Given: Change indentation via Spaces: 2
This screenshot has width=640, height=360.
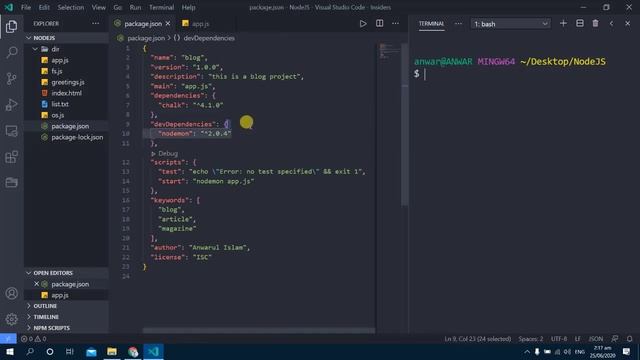Looking at the screenshot, I should click(531, 339).
